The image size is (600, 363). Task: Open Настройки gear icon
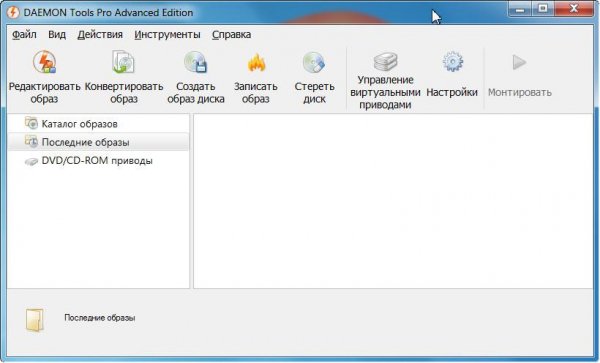coord(453,62)
